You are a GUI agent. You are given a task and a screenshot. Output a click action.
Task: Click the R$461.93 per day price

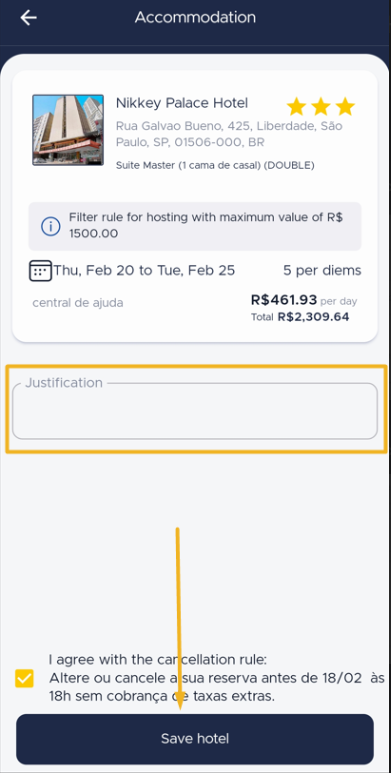(x=304, y=300)
